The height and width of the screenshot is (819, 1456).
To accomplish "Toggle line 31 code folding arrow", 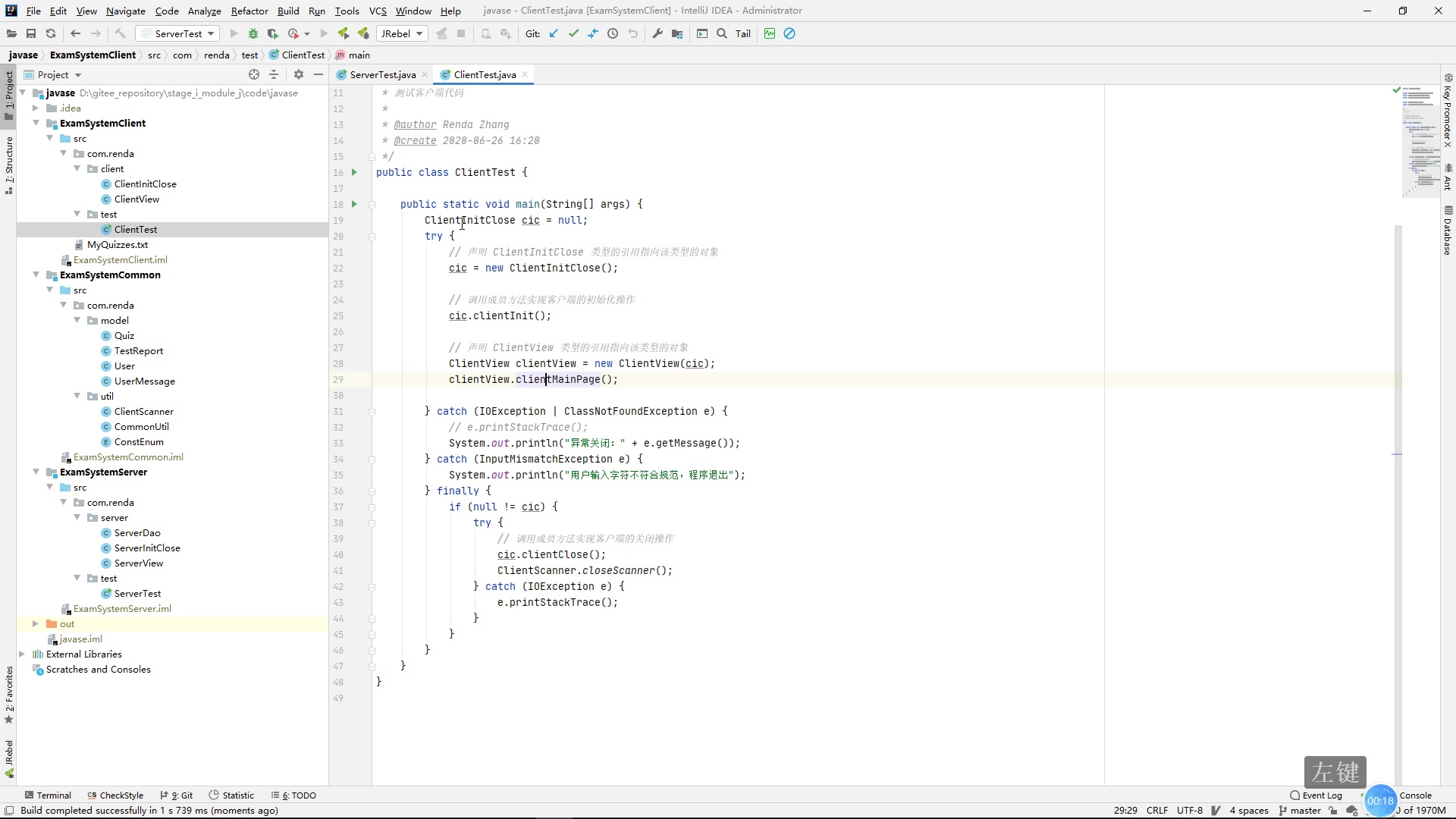I will [x=371, y=412].
